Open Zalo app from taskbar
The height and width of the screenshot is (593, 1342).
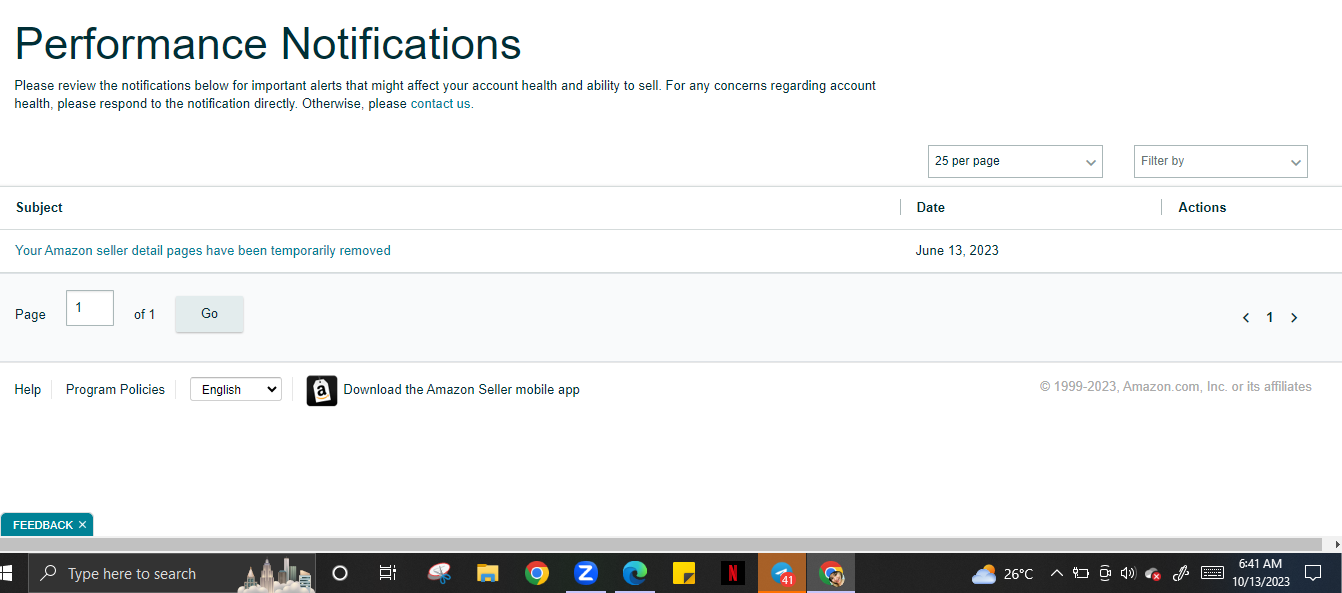coord(586,573)
